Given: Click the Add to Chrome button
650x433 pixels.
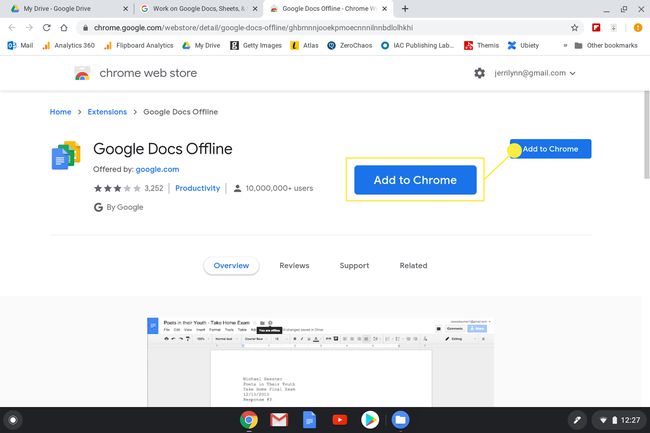Looking at the screenshot, I should (551, 149).
